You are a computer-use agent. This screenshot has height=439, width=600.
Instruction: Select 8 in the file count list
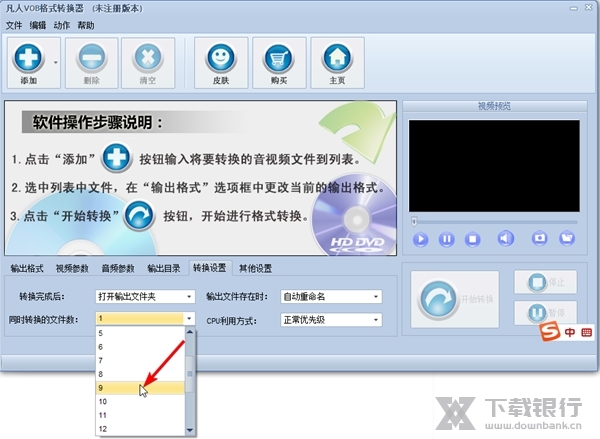coord(140,374)
